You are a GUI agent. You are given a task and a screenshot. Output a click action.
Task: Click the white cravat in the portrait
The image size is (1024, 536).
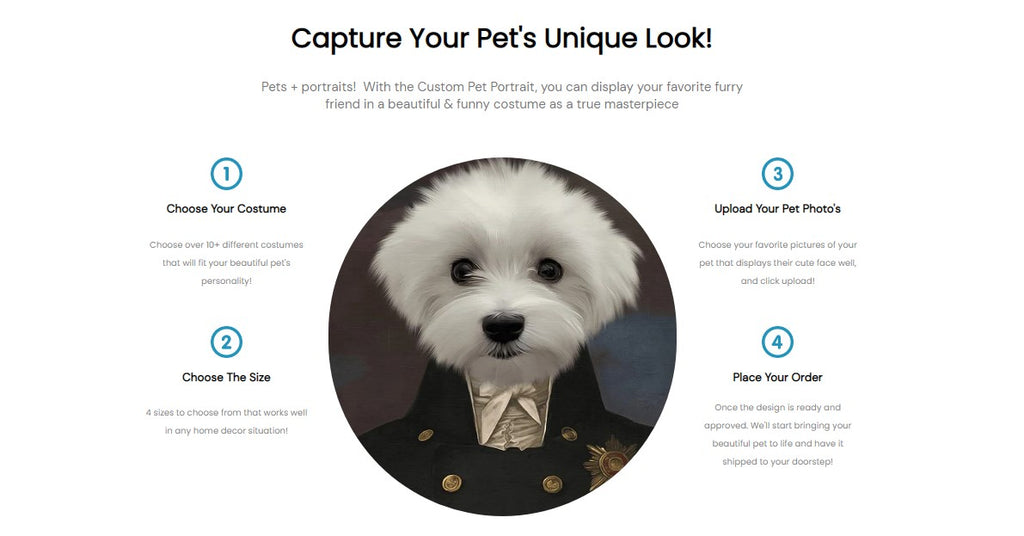tap(509, 413)
